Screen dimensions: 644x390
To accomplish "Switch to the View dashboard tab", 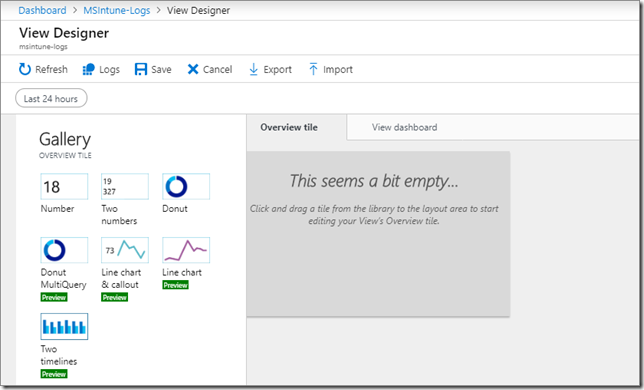I will pos(405,127).
